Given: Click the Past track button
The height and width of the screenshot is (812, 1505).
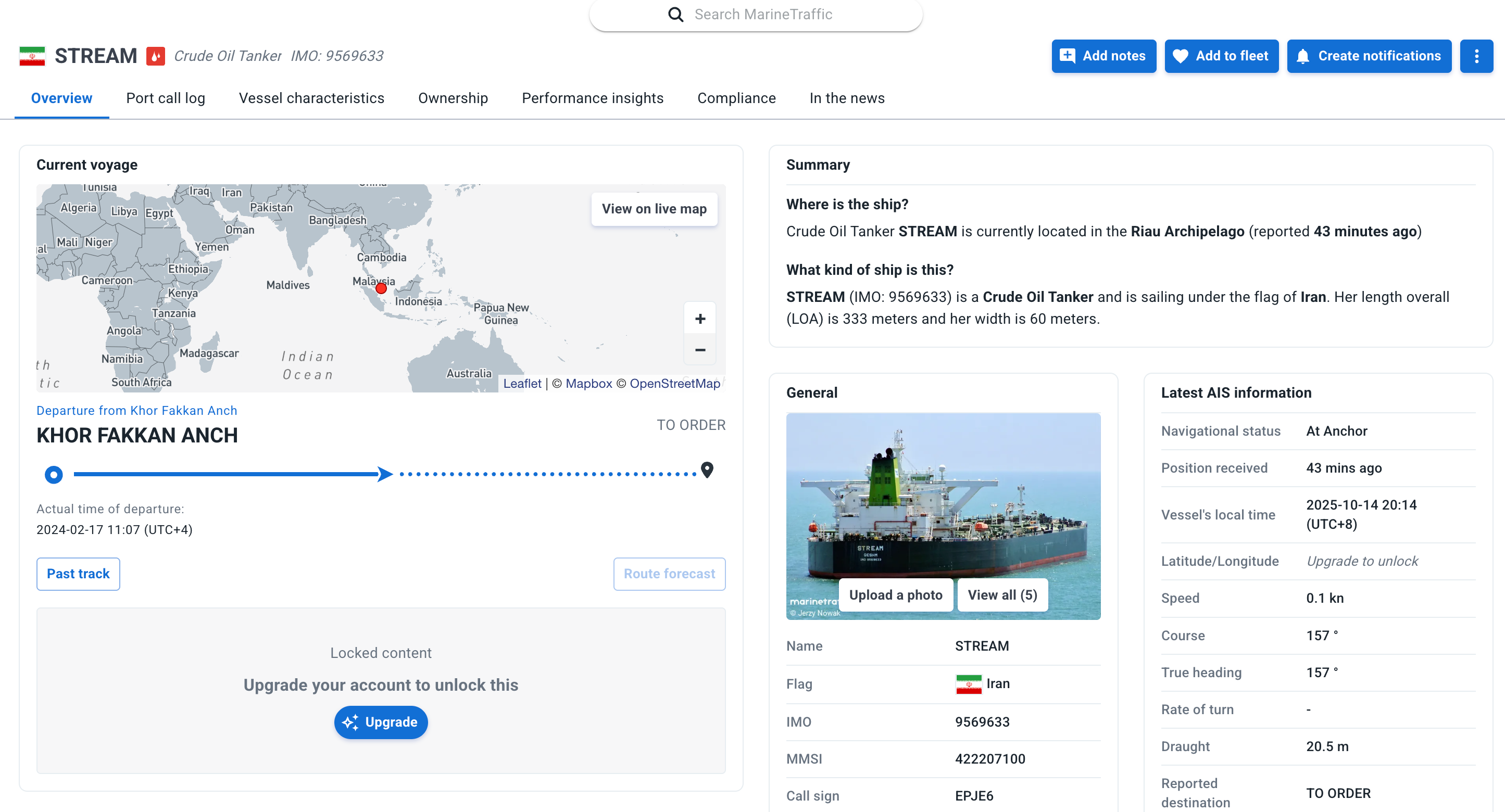Looking at the screenshot, I should tap(78, 574).
